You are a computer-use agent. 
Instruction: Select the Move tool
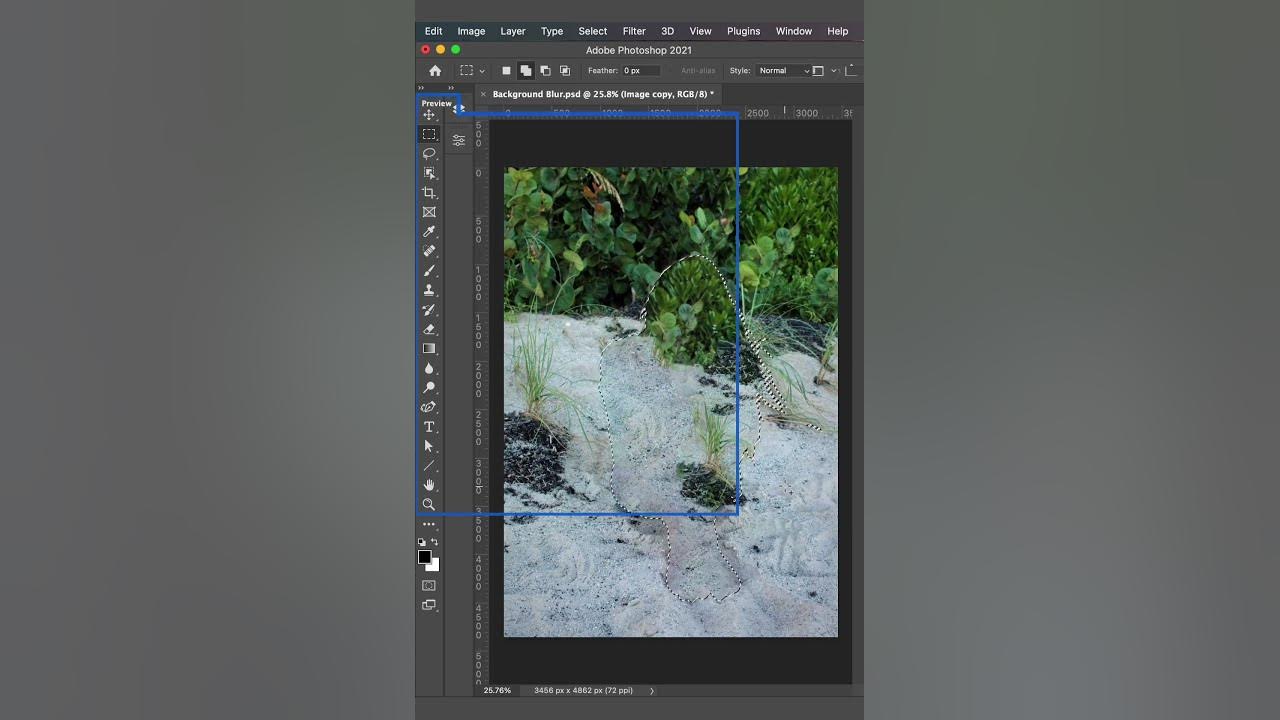click(429, 115)
